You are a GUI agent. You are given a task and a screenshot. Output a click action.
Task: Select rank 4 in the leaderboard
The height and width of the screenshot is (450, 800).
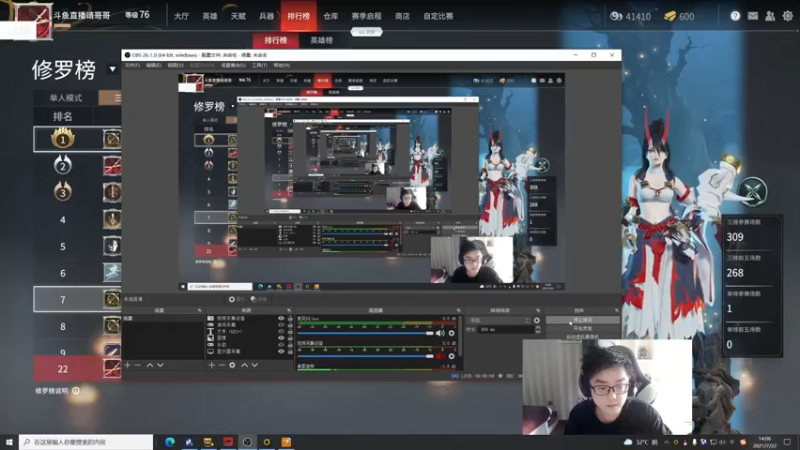tap(77, 220)
